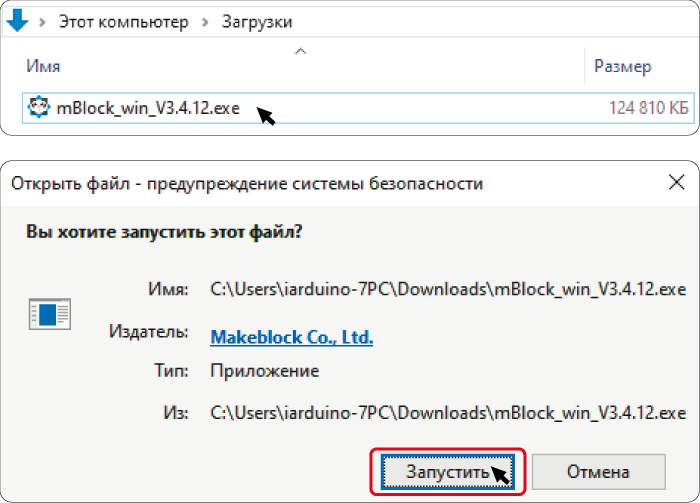The height and width of the screenshot is (503, 700).
Task: Click the Отмена button
Action: 598,472
